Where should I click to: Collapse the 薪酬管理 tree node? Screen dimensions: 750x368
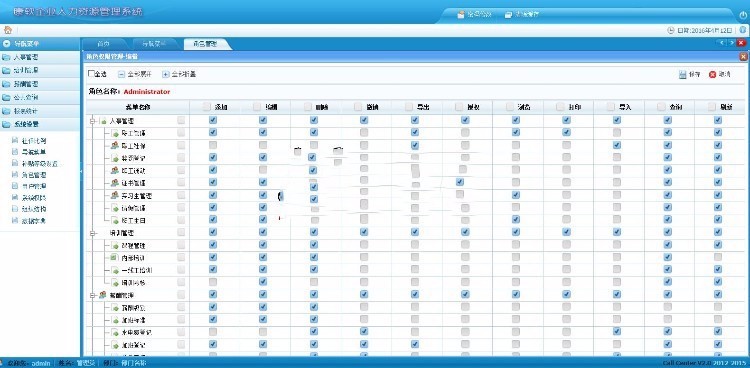(x=93, y=295)
